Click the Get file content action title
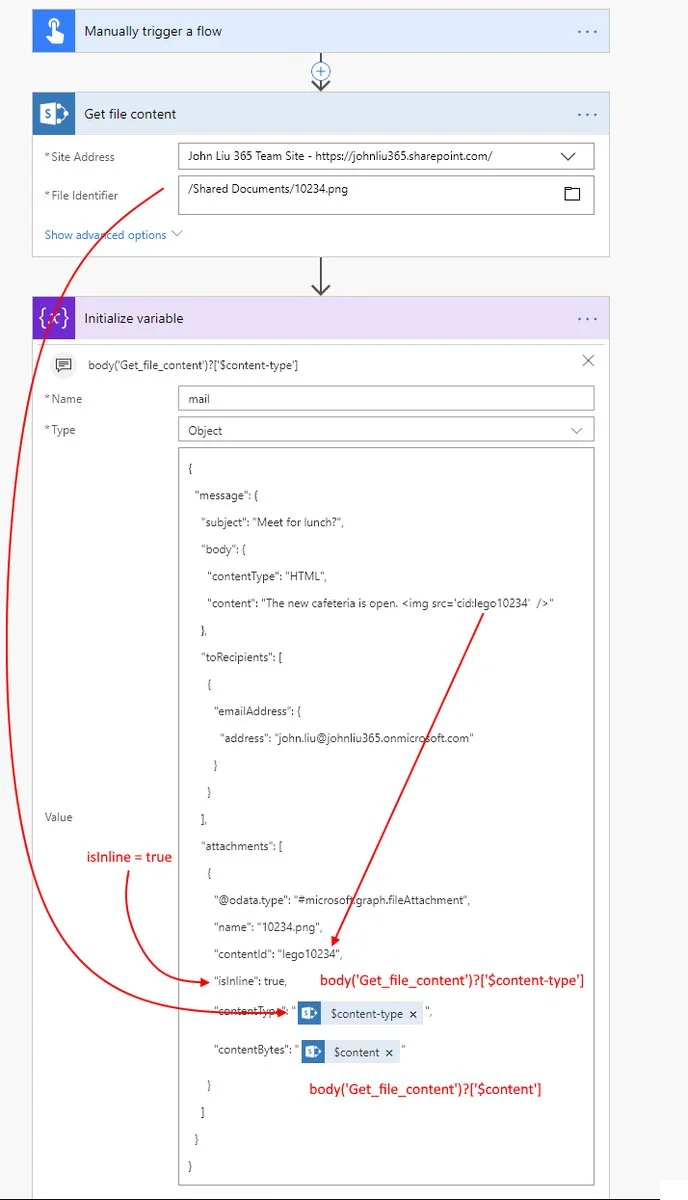 pyautogui.click(x=130, y=114)
